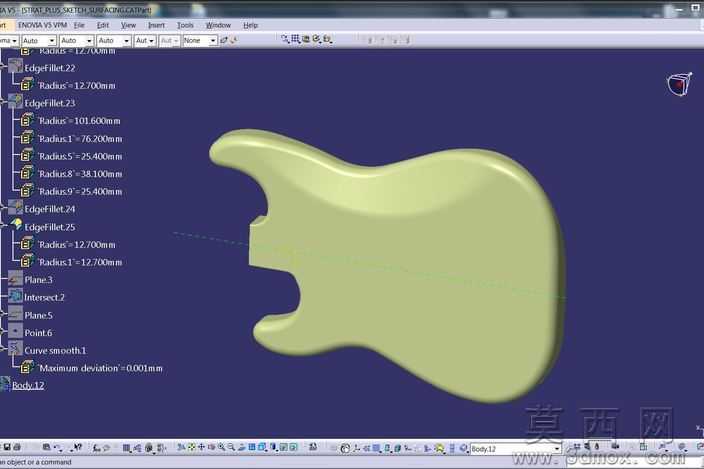Open the View menu

128,25
